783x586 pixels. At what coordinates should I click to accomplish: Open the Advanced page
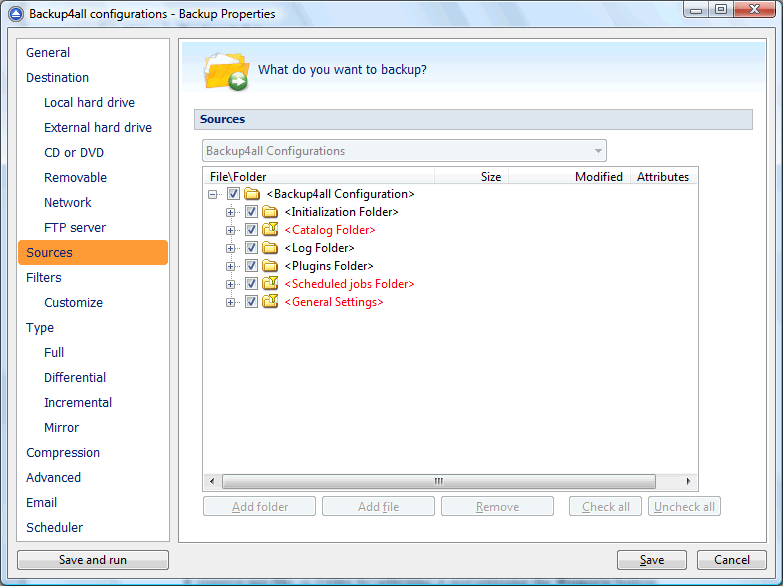coord(53,477)
